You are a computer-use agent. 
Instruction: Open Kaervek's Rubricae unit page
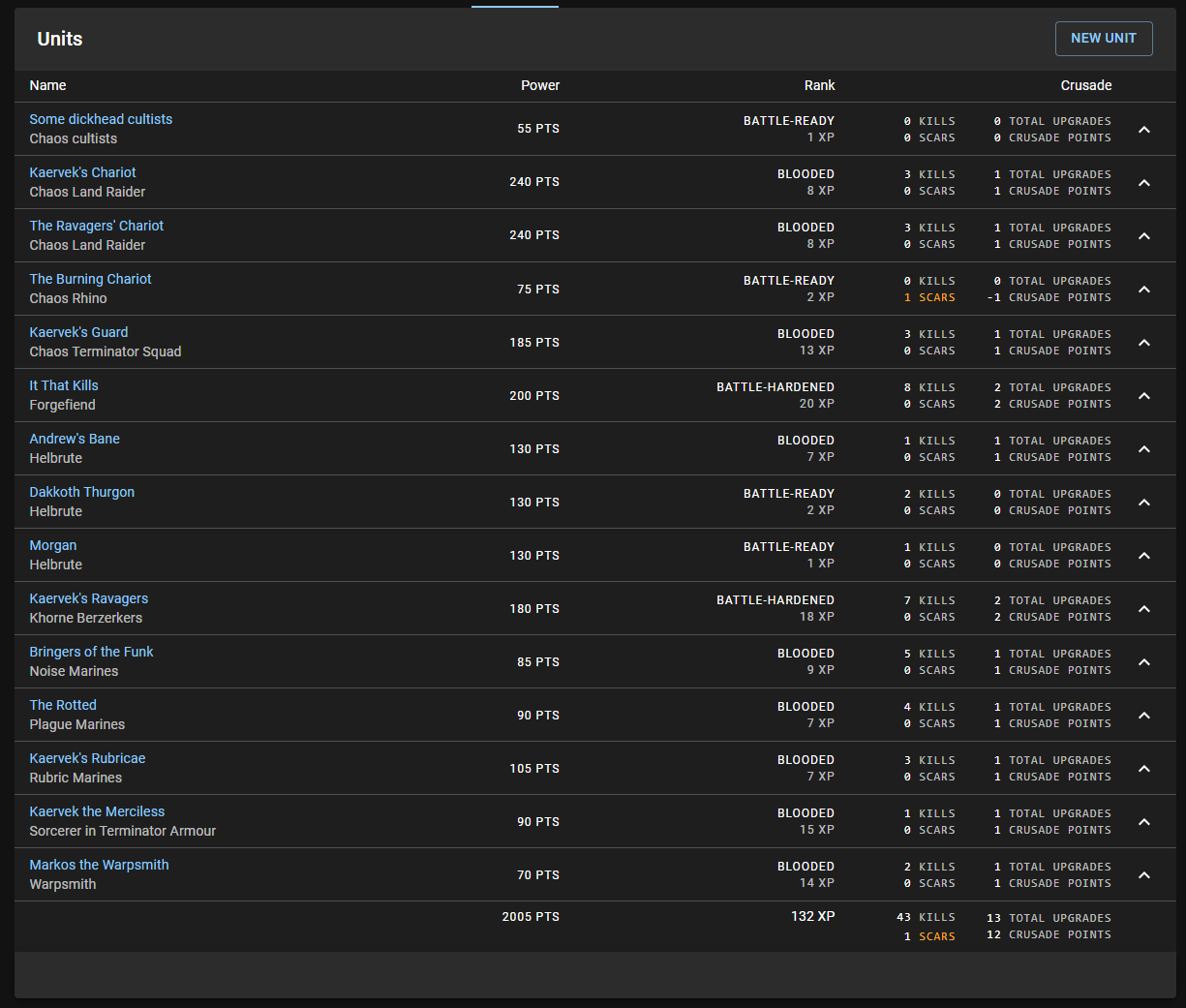point(87,758)
